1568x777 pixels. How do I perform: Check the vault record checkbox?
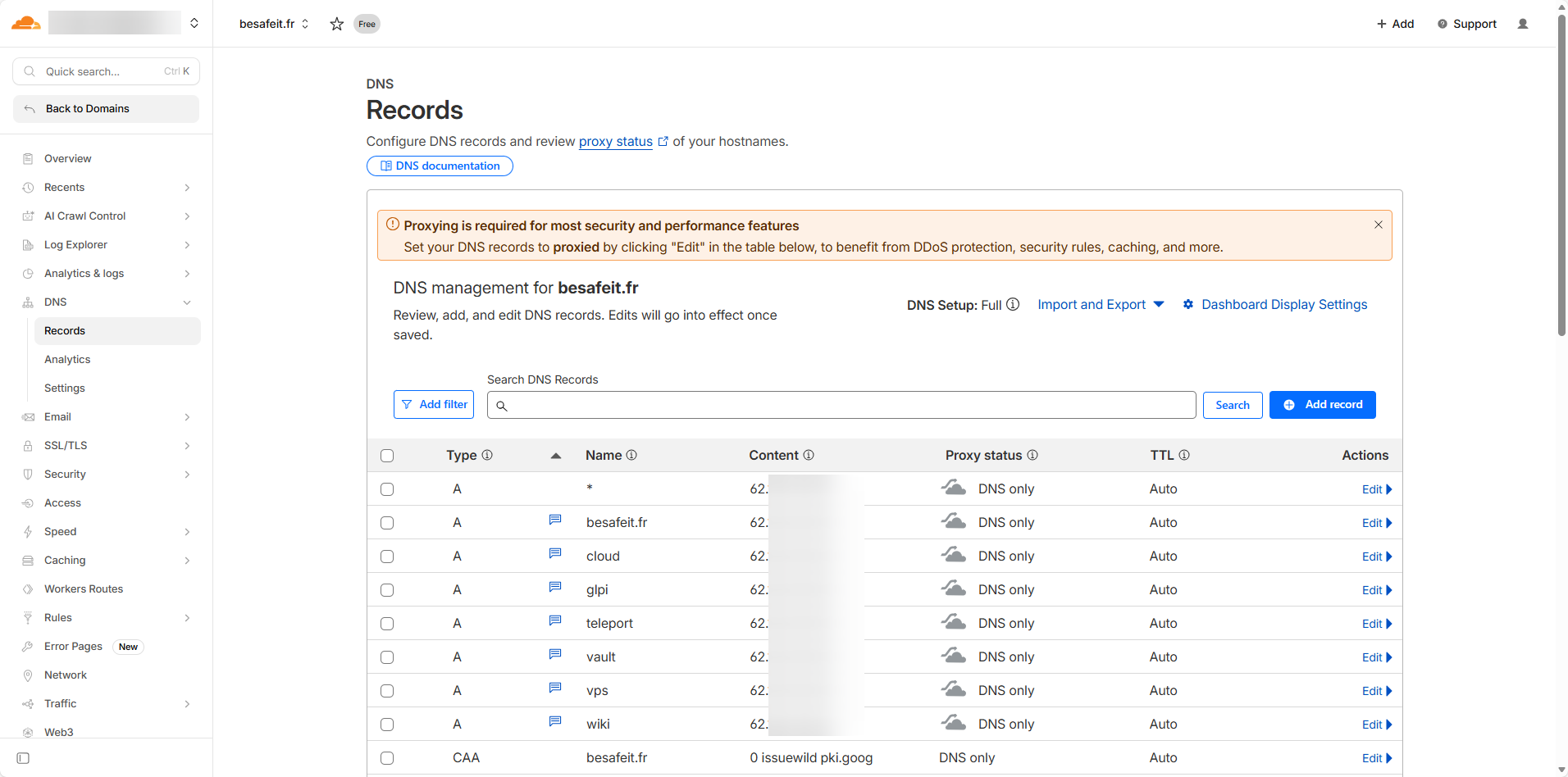(x=387, y=657)
